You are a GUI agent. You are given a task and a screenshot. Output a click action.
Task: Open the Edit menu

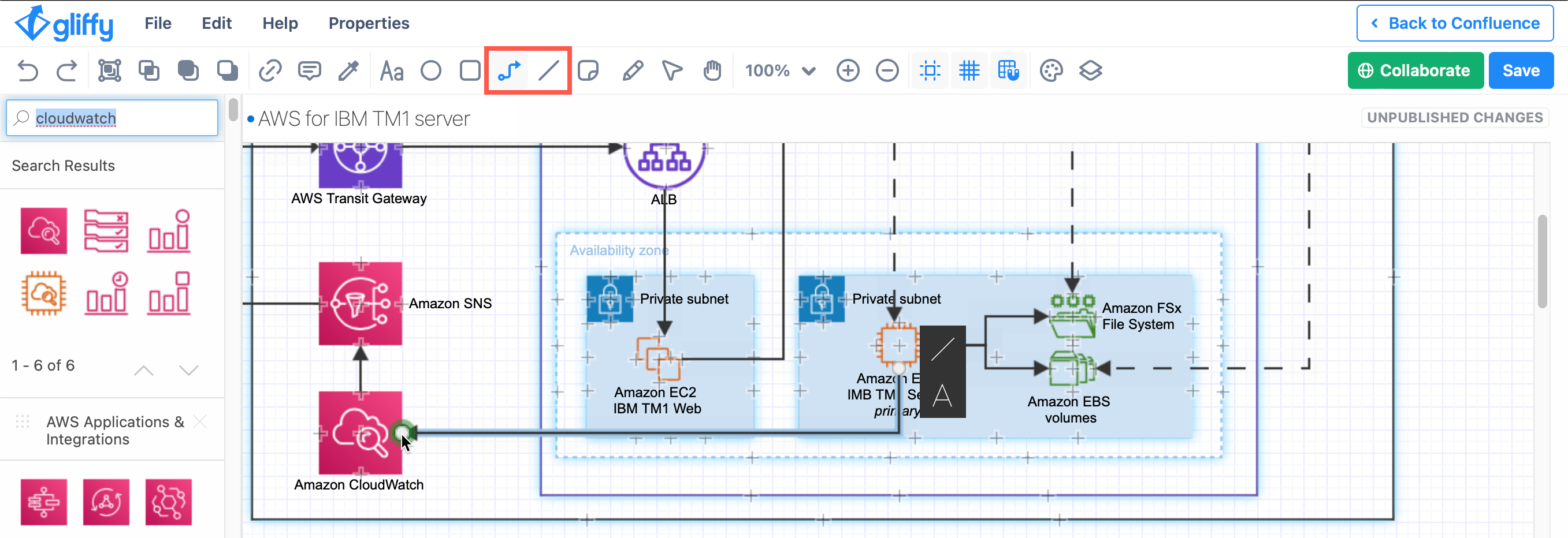pyautogui.click(x=216, y=23)
